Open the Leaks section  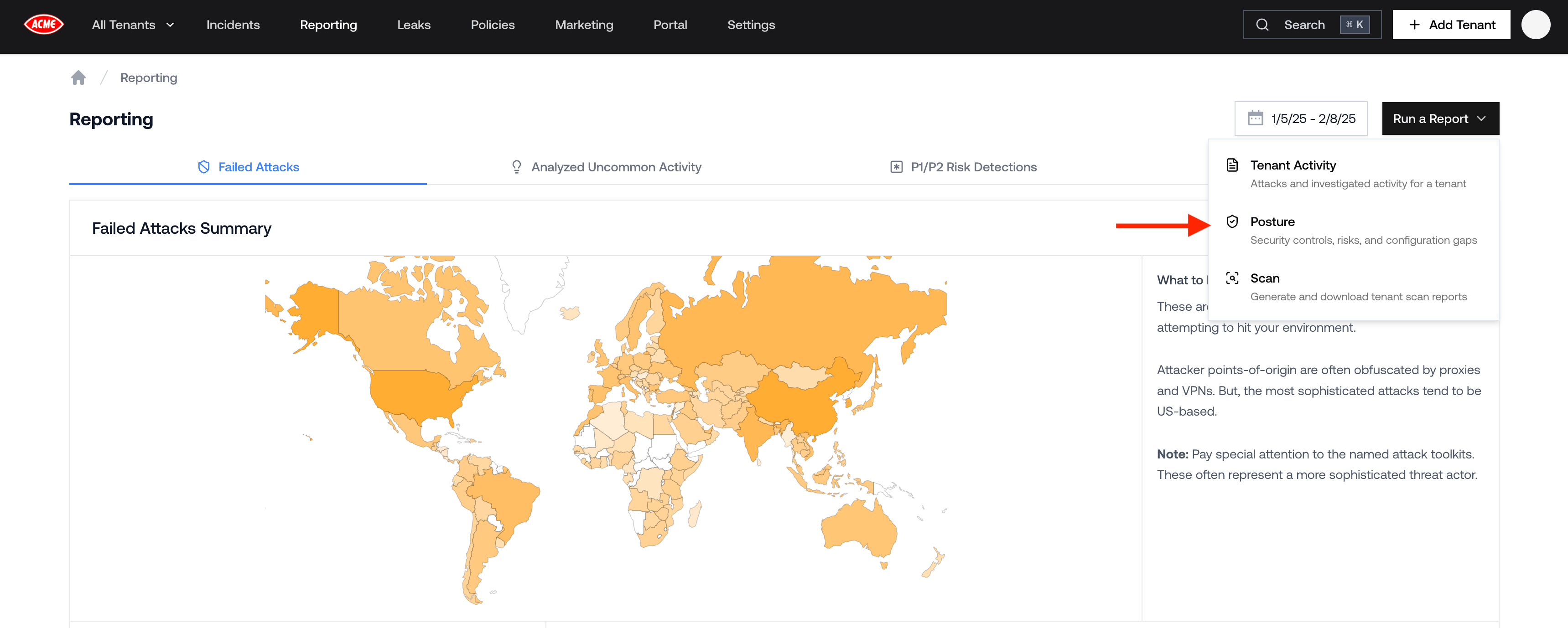tap(414, 25)
